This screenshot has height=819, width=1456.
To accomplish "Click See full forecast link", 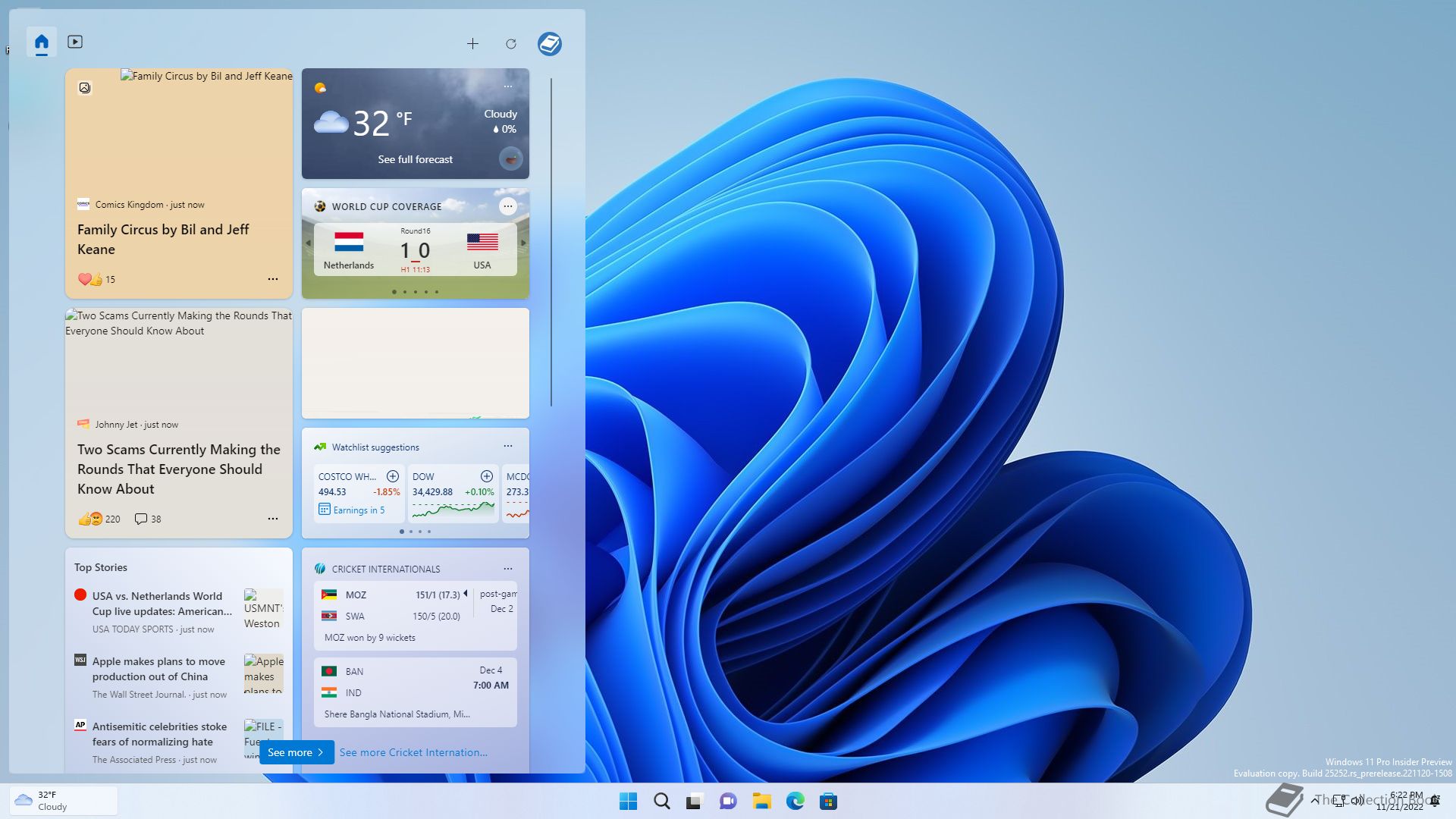I will (415, 159).
